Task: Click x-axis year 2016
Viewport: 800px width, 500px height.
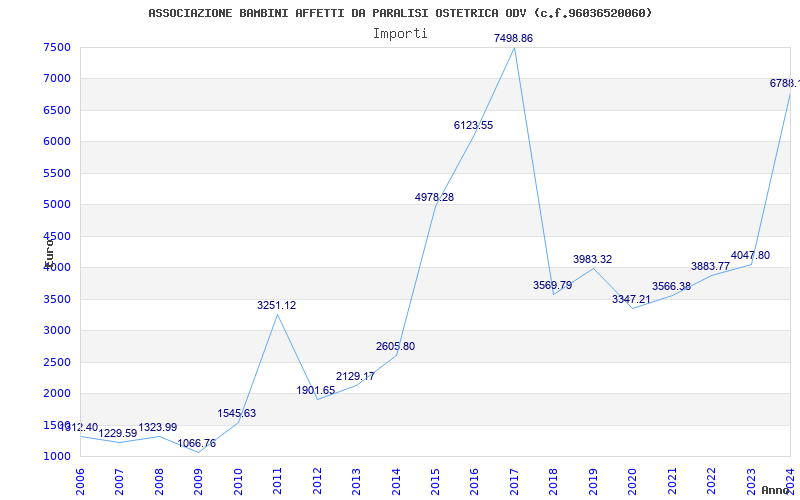Action: (475, 482)
